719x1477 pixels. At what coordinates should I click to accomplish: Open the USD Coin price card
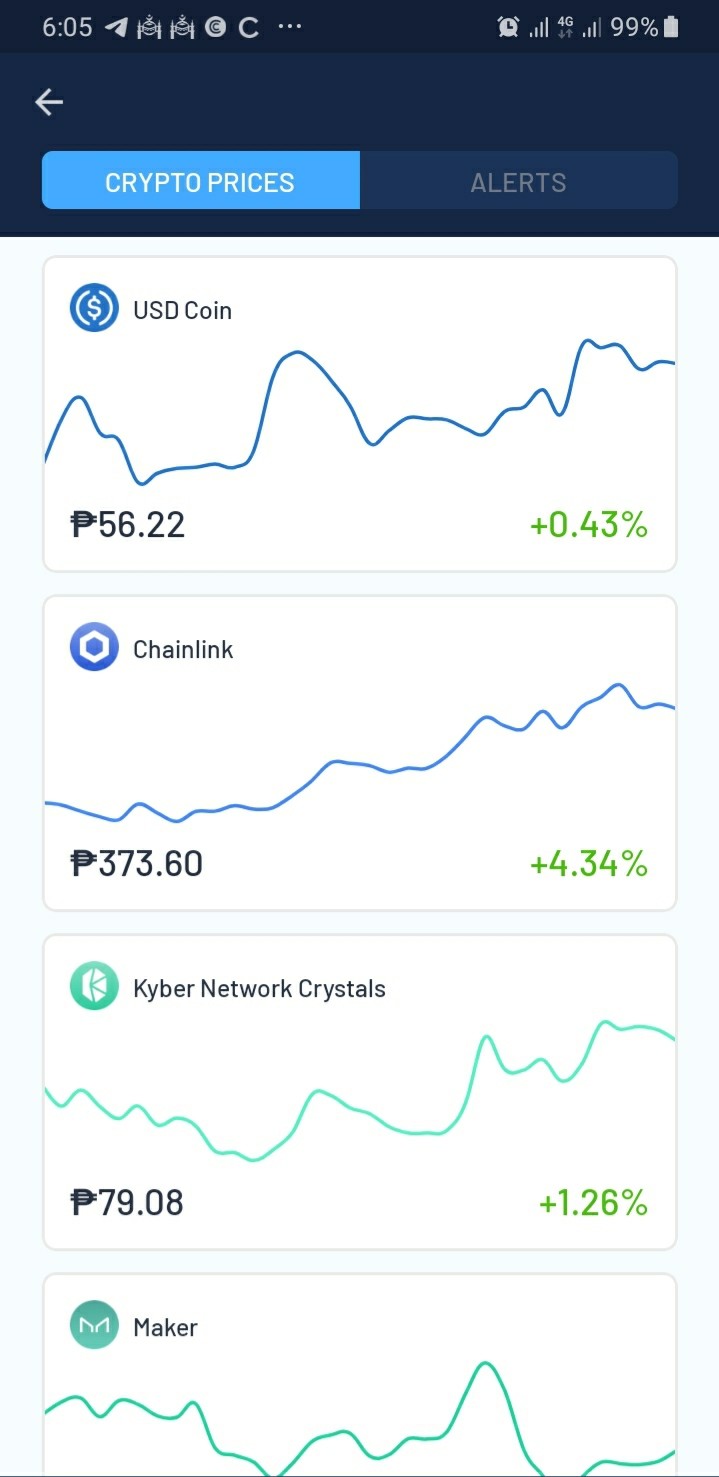pyautogui.click(x=360, y=414)
